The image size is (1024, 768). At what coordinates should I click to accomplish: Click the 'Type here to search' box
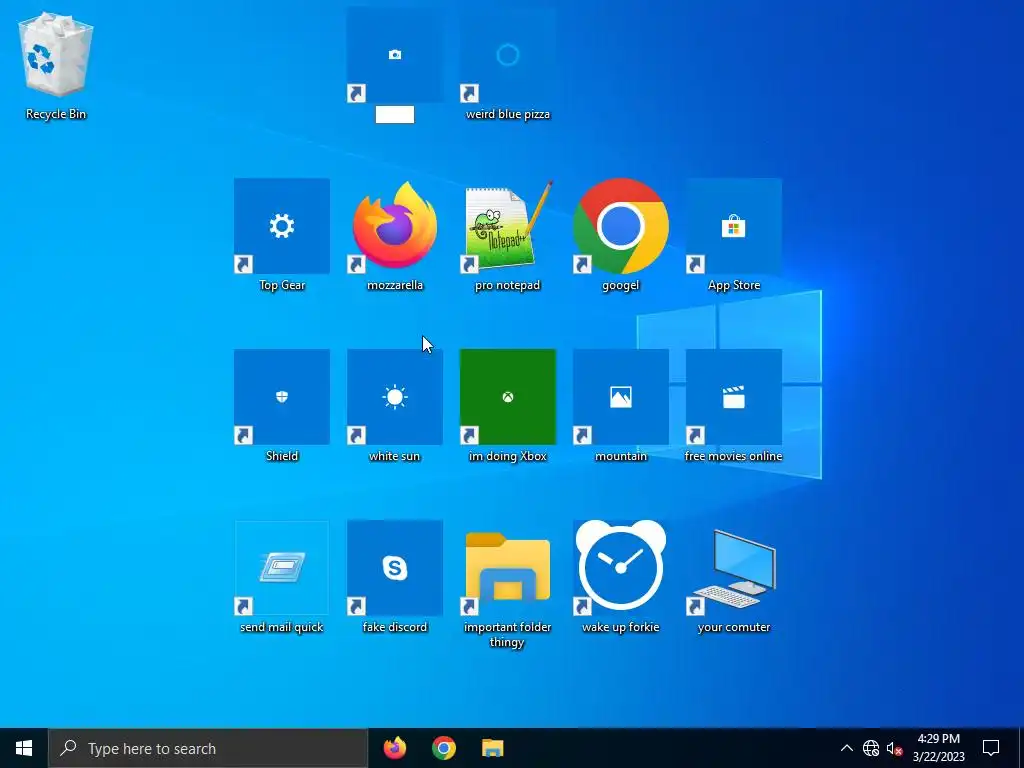click(208, 748)
